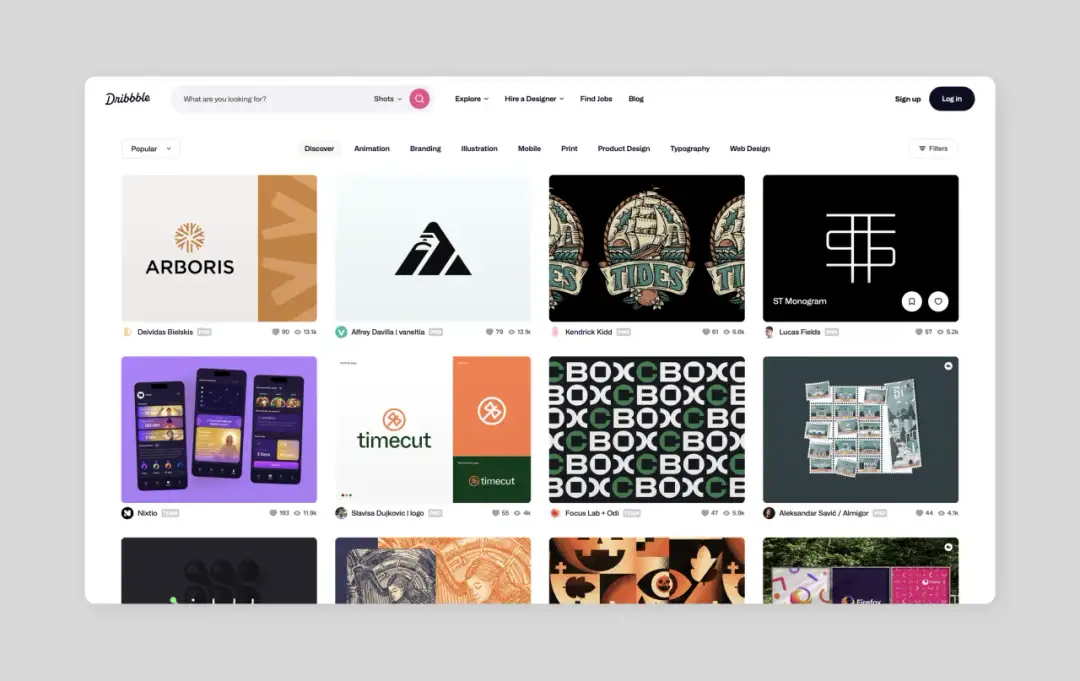
Task: Click the pink search magnifier icon
Action: (419, 98)
